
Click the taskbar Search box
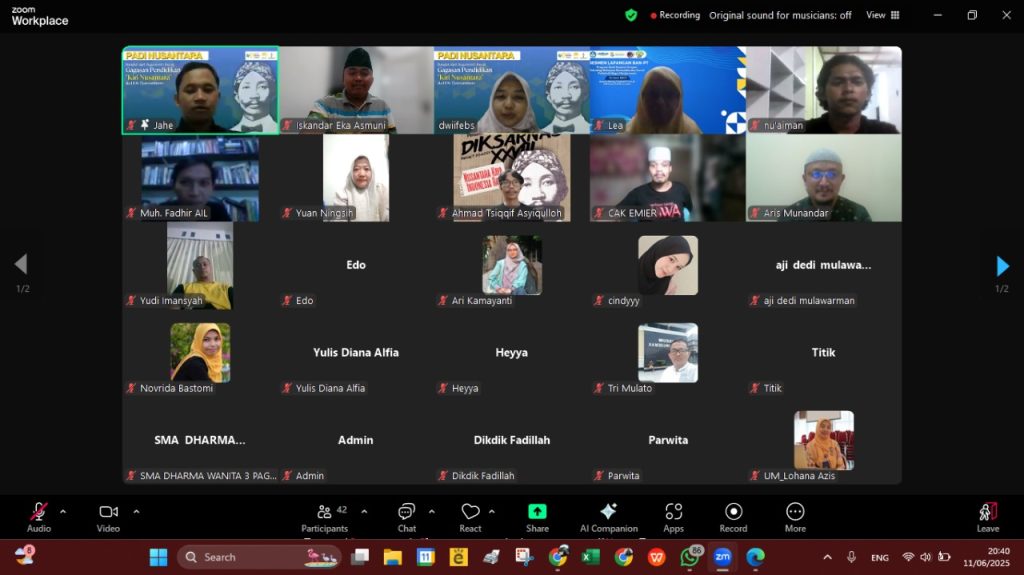click(260, 557)
